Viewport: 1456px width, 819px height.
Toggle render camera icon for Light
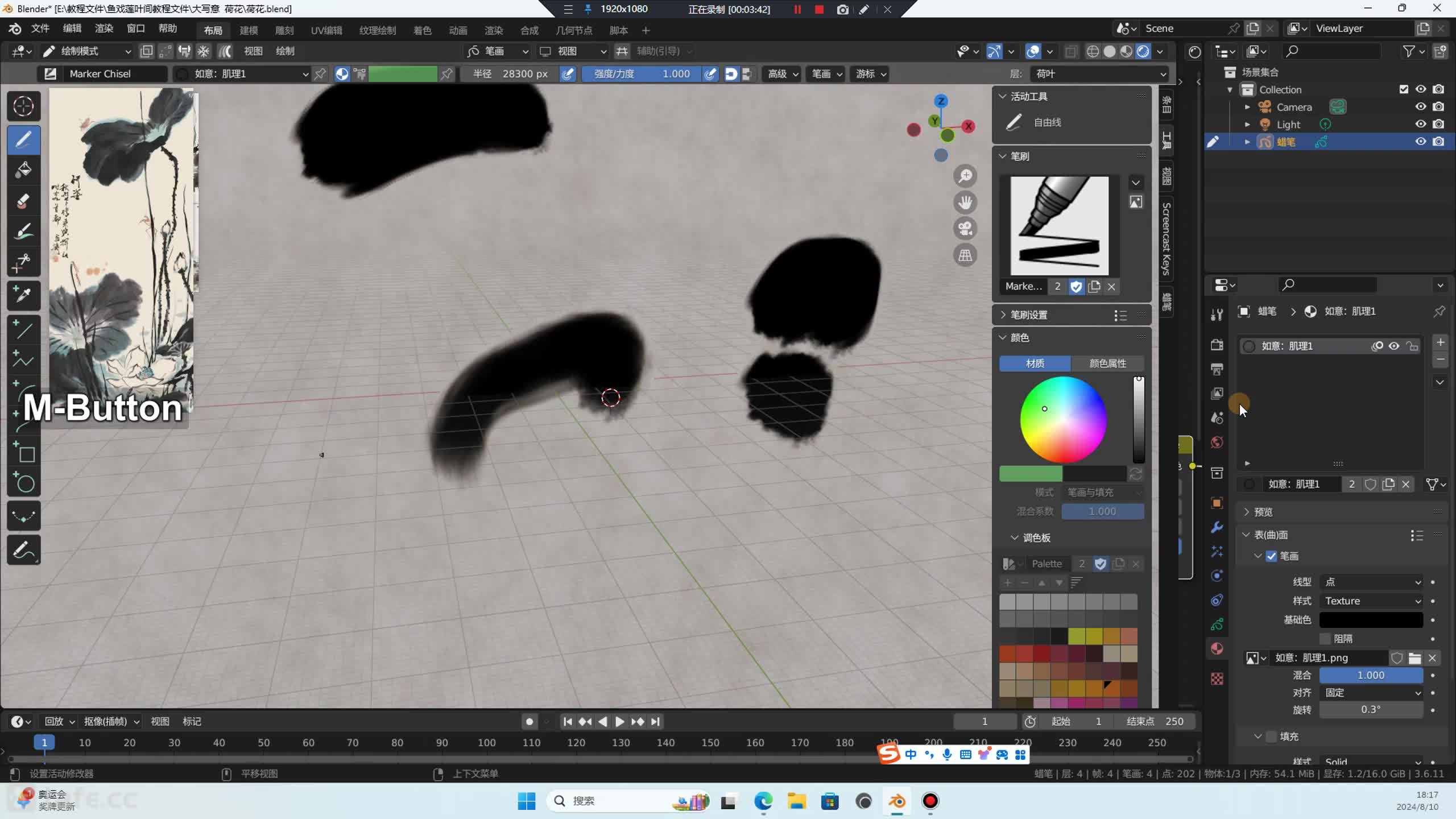pyautogui.click(x=1438, y=124)
